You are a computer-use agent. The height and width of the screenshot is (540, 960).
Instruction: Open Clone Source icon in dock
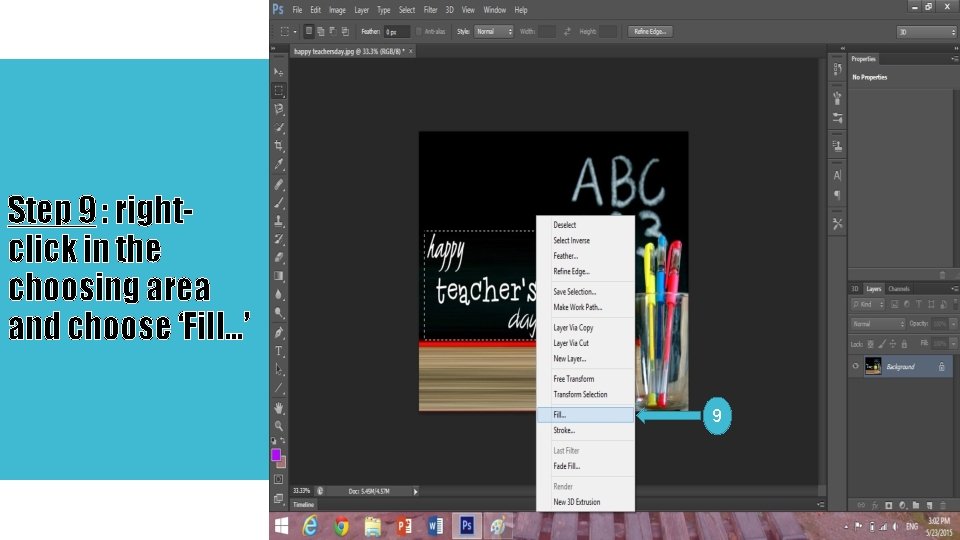(x=838, y=146)
